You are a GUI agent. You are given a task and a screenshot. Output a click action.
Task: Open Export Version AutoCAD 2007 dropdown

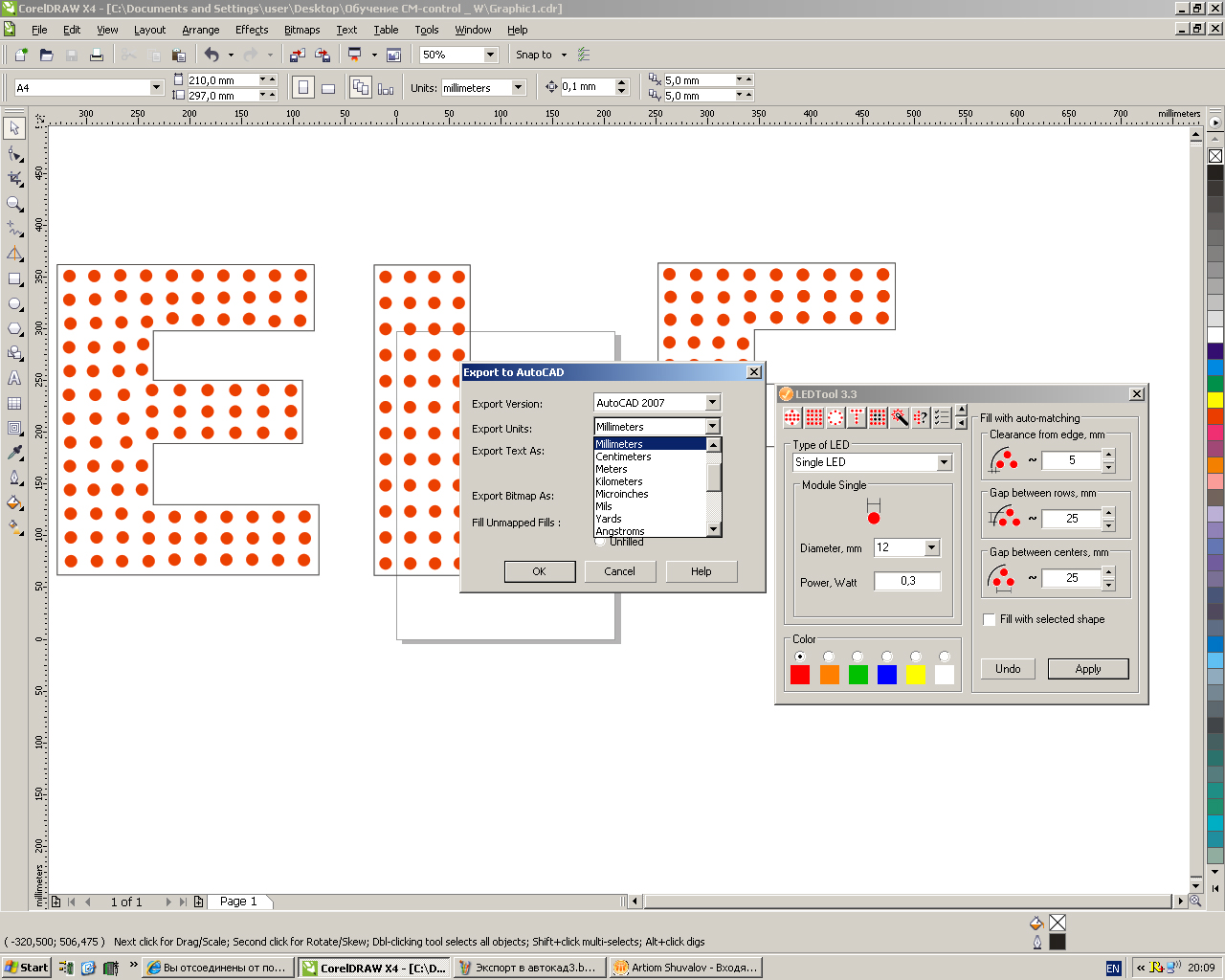[x=713, y=403]
